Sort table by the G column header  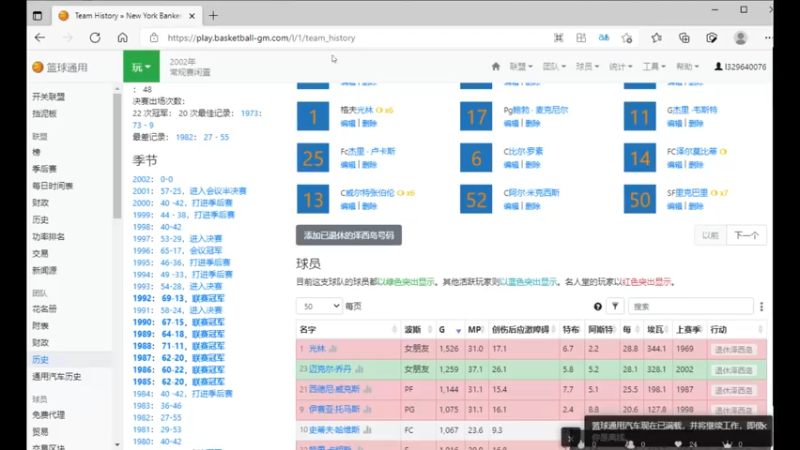click(x=449, y=330)
